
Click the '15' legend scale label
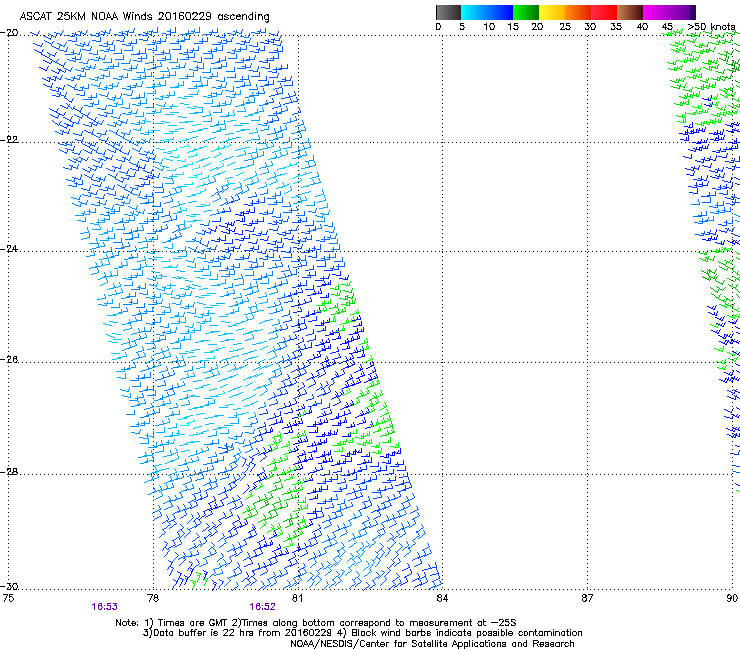click(x=513, y=27)
